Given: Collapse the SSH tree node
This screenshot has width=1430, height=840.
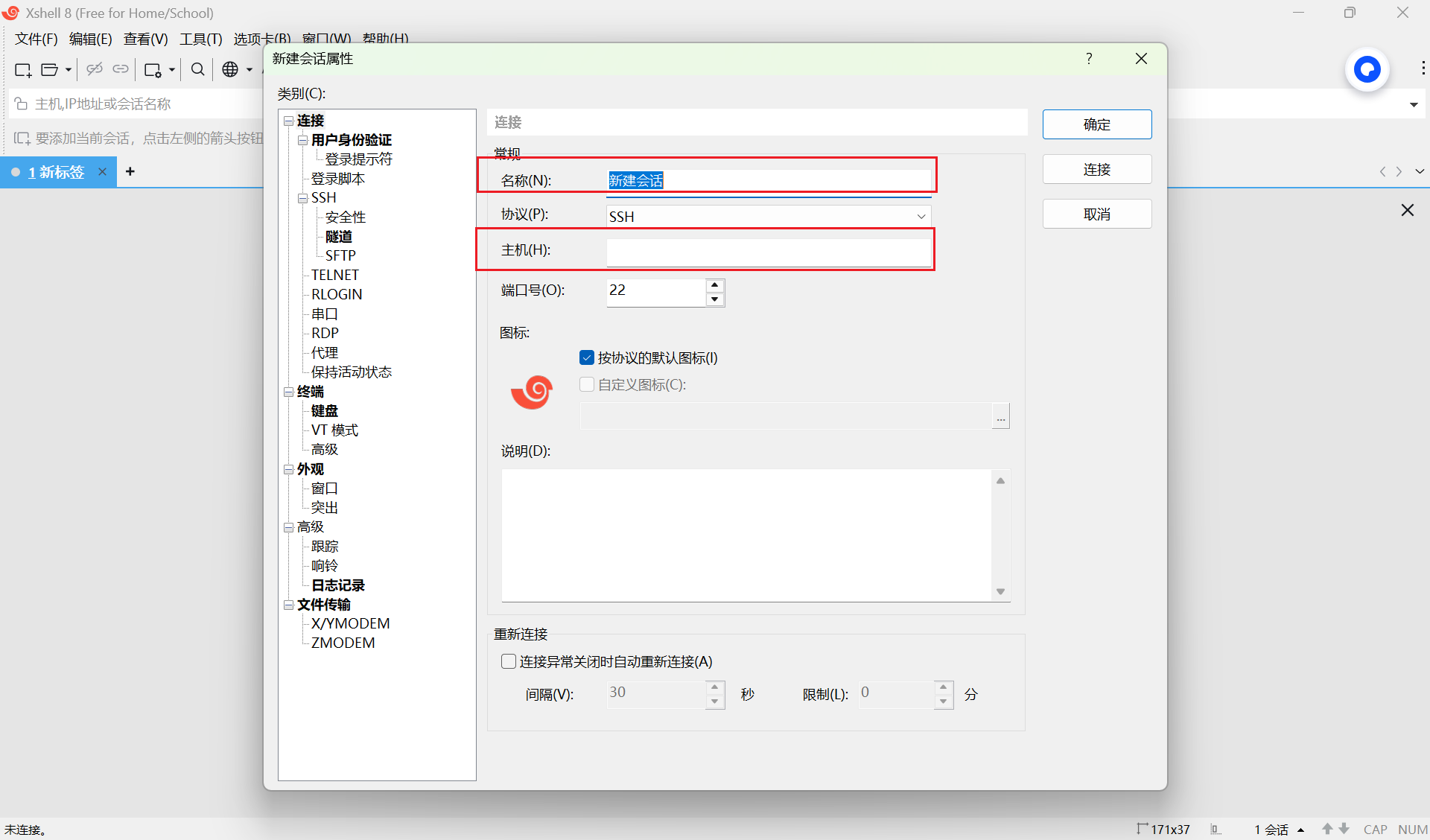Looking at the screenshot, I should pos(302,198).
